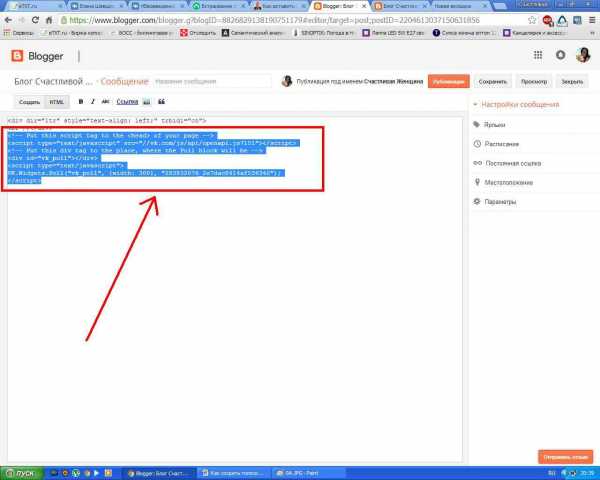Focus the post title input field
This screenshot has width=600, height=480.
212,82
